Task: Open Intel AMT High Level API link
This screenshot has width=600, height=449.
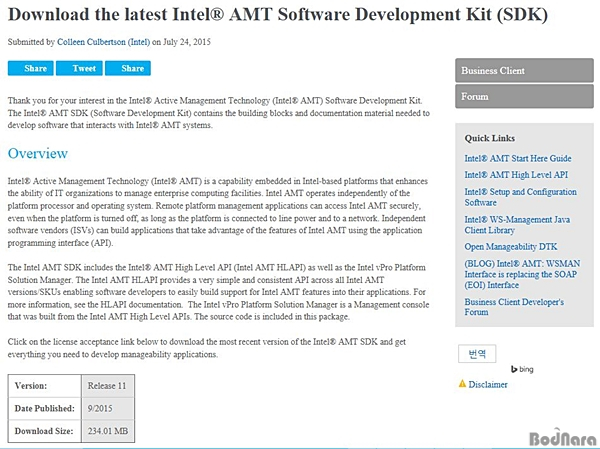Action: 516,175
